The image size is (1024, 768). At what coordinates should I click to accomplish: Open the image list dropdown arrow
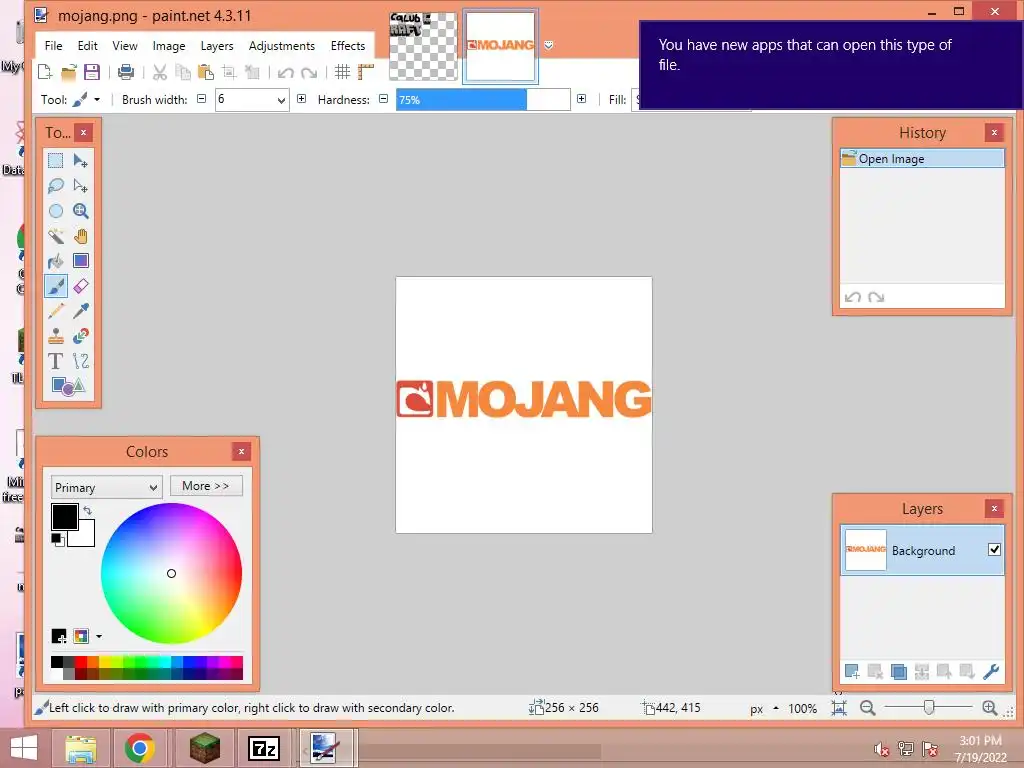coord(549,45)
